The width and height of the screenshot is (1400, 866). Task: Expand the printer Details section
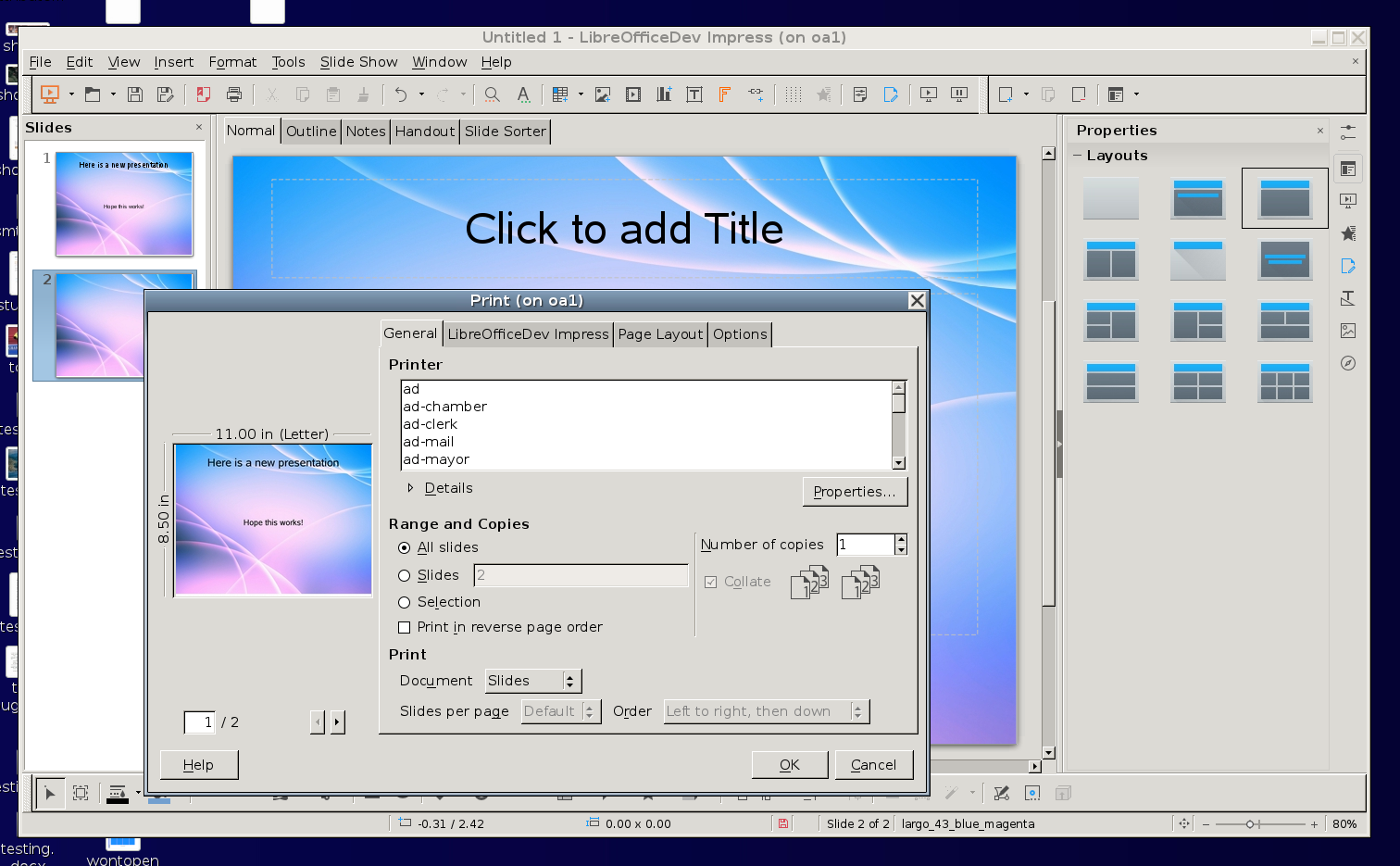[x=410, y=488]
